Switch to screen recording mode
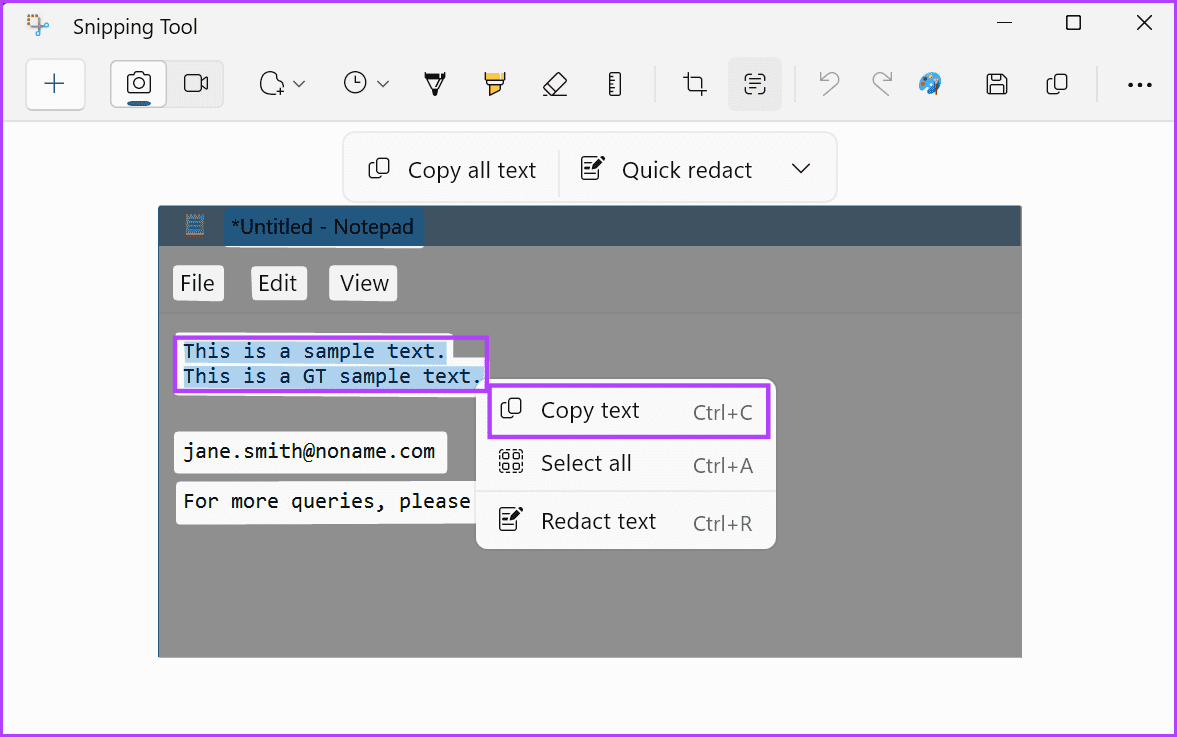 coord(195,84)
